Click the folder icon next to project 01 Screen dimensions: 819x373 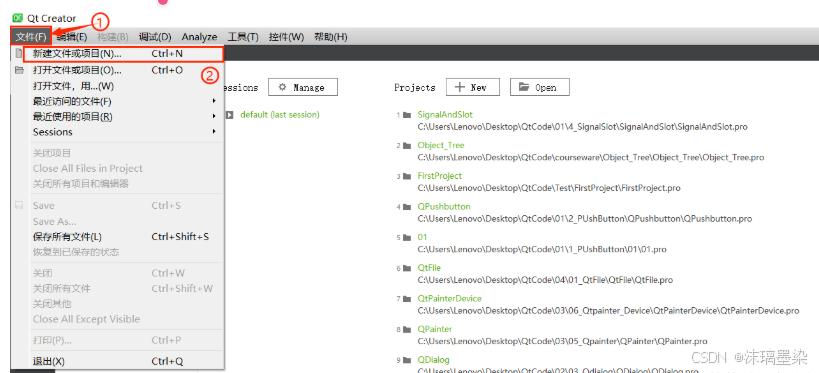pos(407,238)
